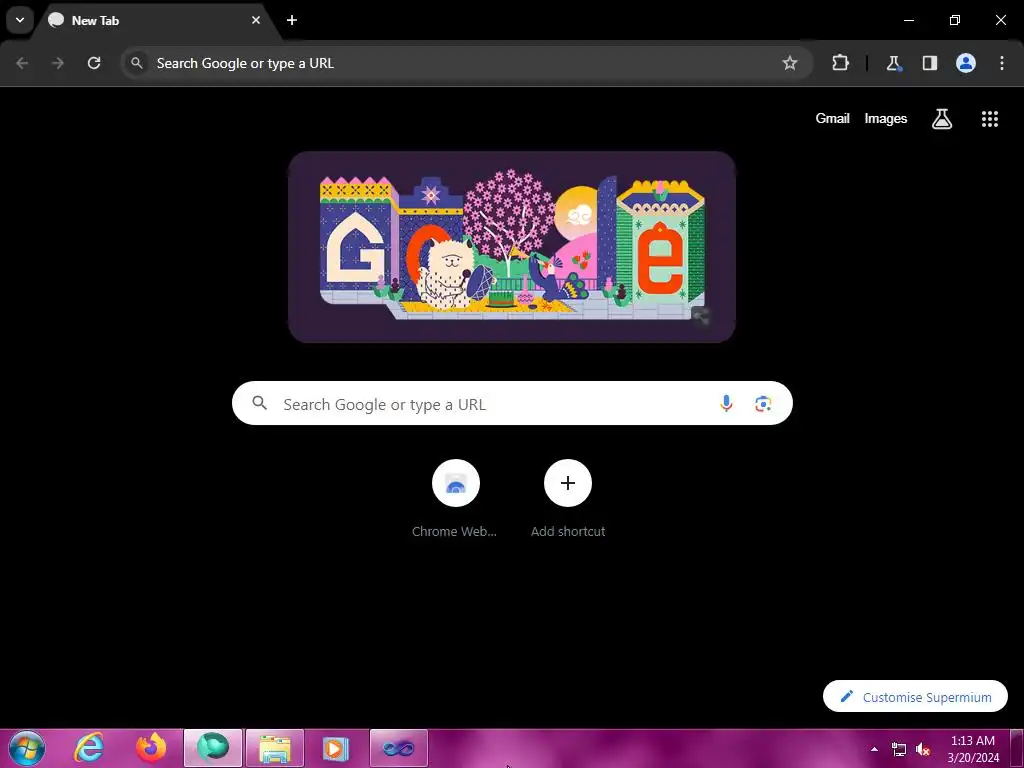The width and height of the screenshot is (1024, 768).
Task: Open Windows Explorer from the taskbar
Action: [275, 748]
